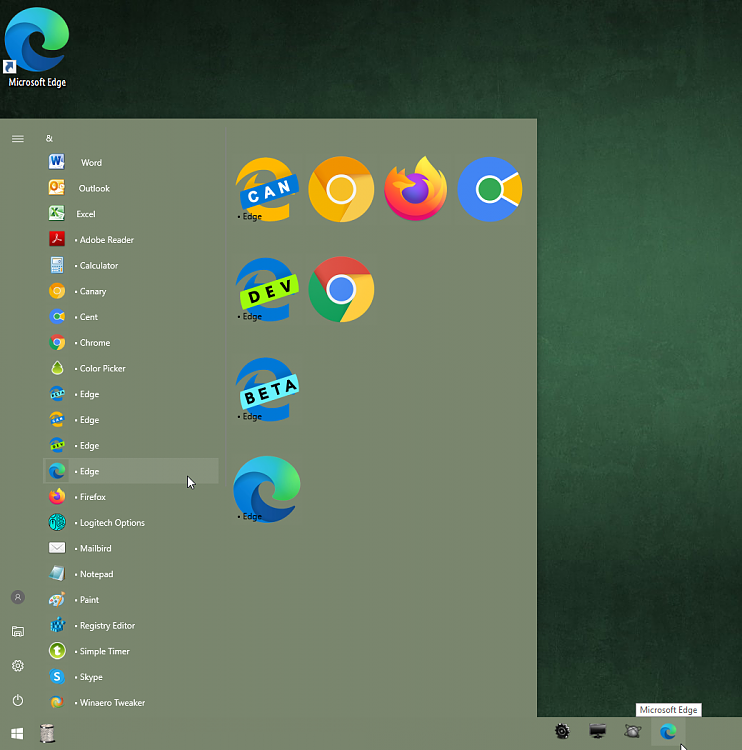This screenshot has width=742, height=750.
Task: Open the Calculator app
Action: (131, 265)
